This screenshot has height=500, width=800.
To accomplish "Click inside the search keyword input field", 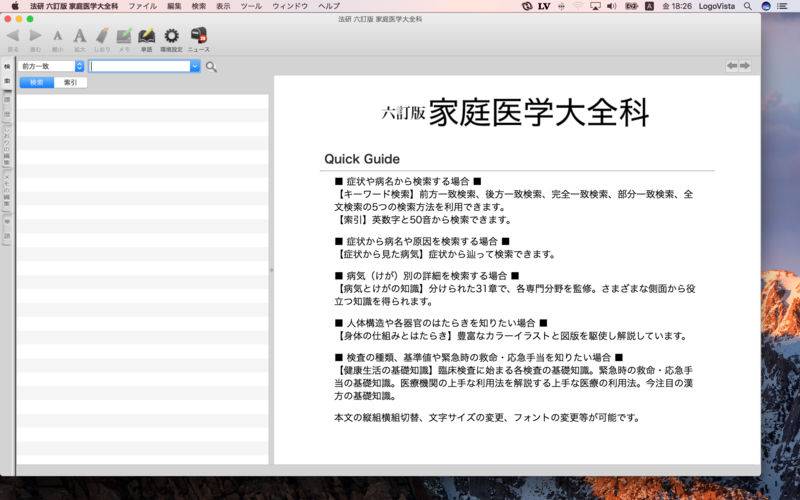I will coord(140,66).
